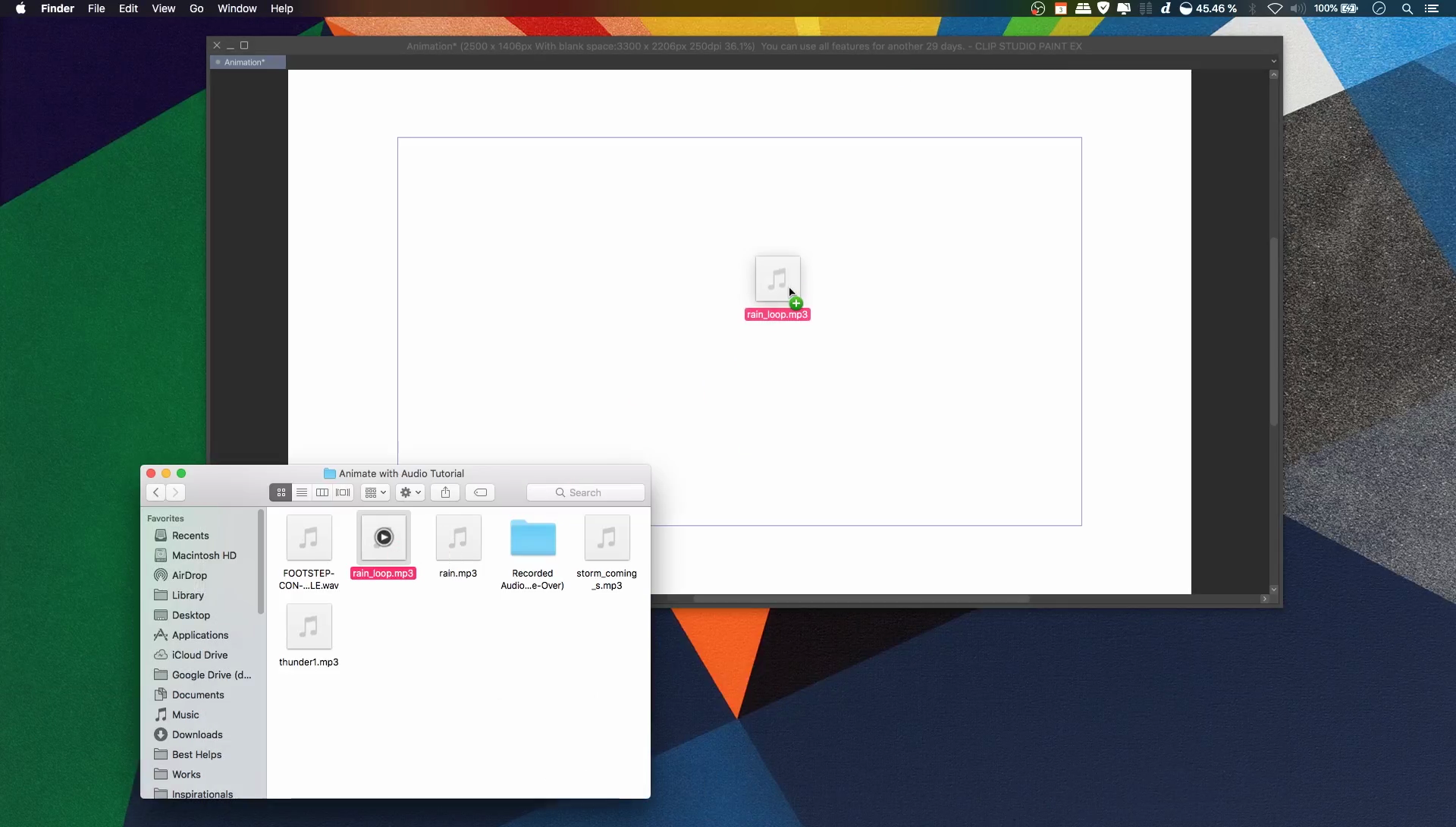
Task: Switch Finder to column view
Action: [x=322, y=492]
